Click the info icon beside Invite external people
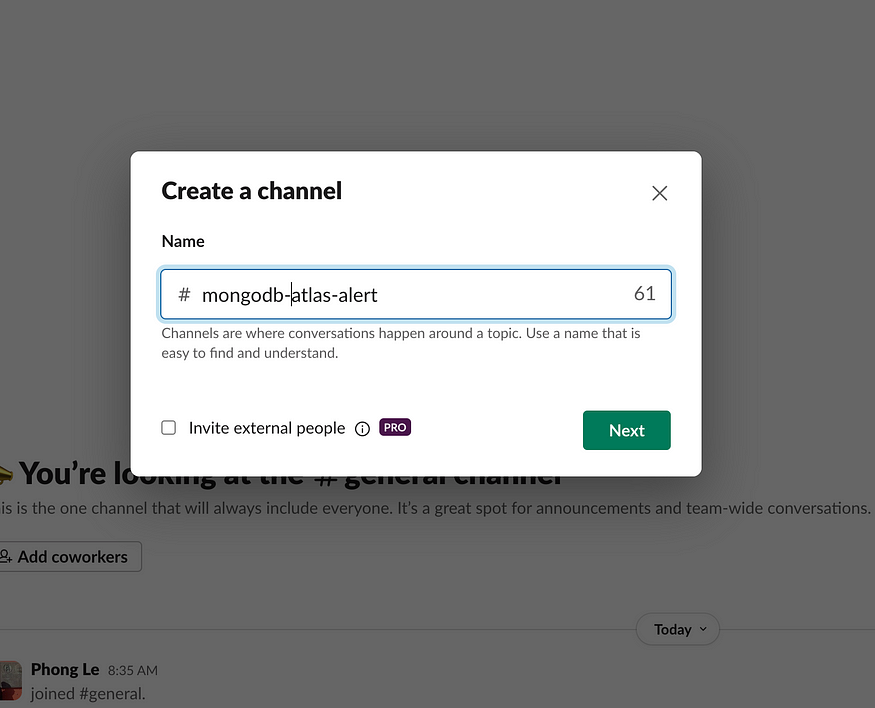 [362, 428]
